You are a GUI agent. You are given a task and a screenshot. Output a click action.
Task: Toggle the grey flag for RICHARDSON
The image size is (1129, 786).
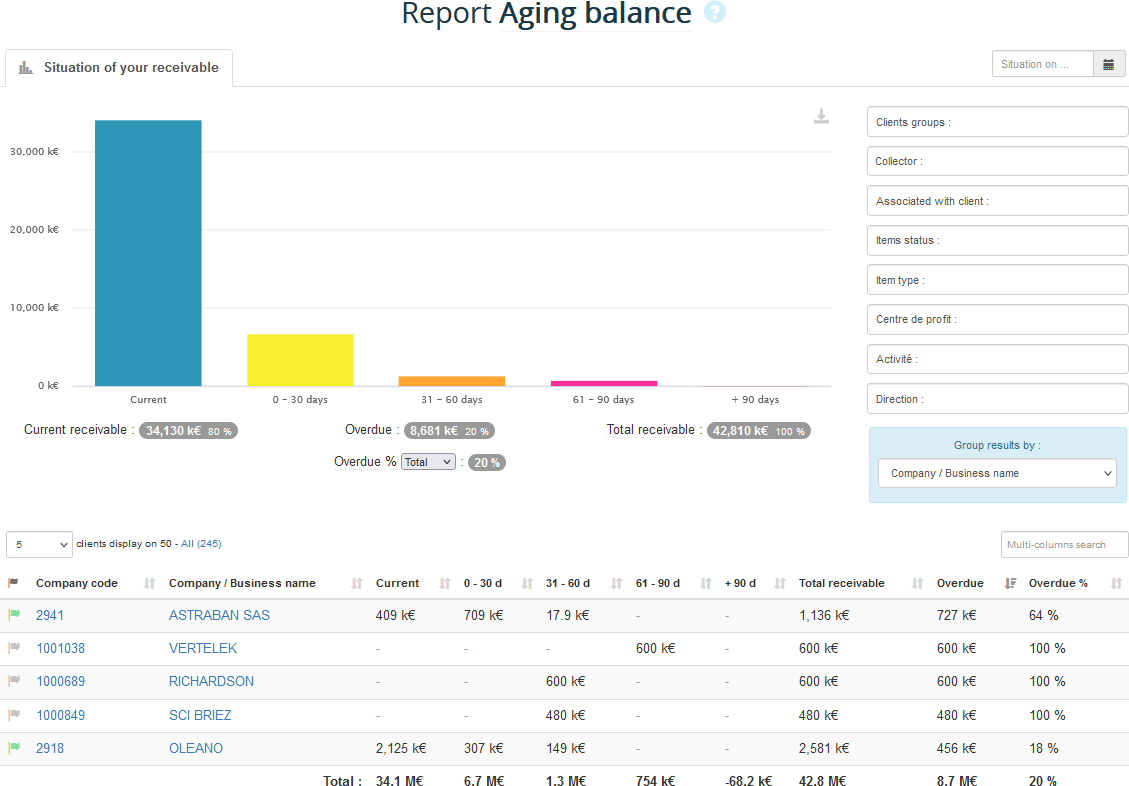[14, 680]
